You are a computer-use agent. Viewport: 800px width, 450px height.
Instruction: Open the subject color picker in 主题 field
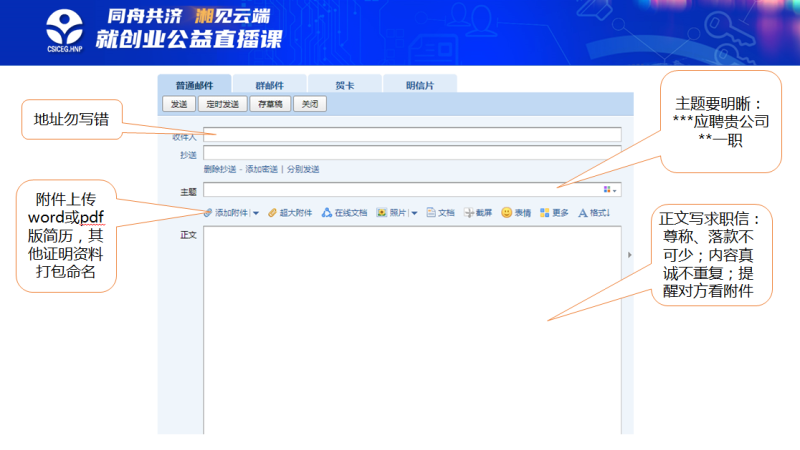pyautogui.click(x=609, y=189)
